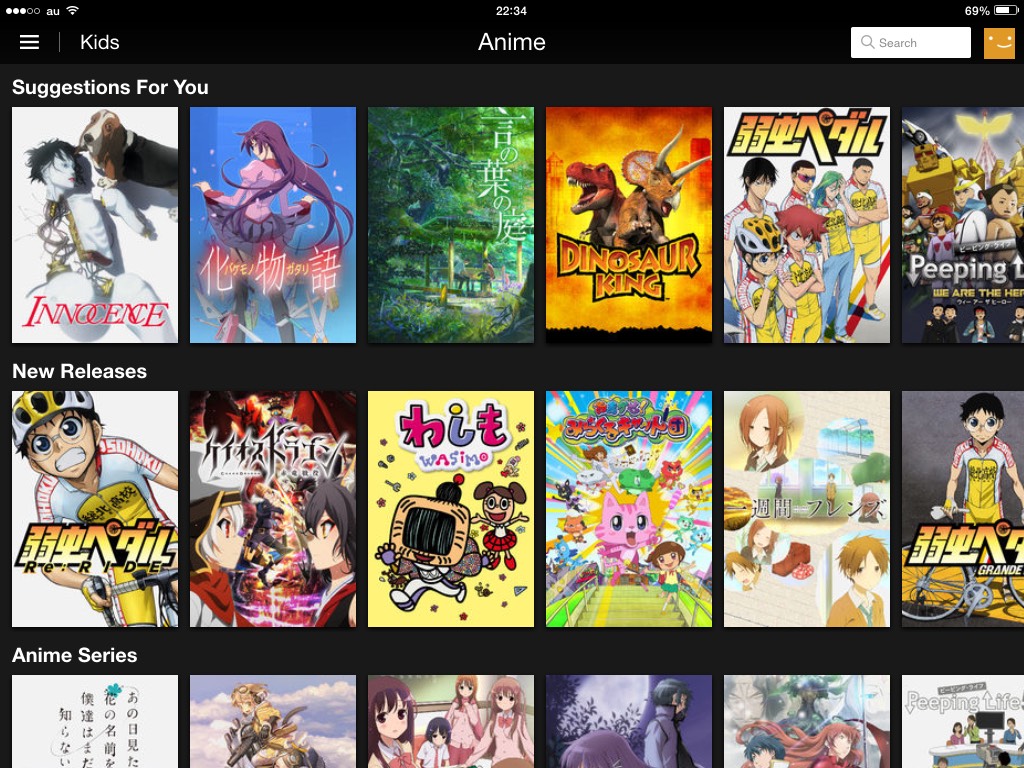1024x768 pixels.
Task: Tap the Wi-Fi icon in status bar
Action: [x=72, y=10]
